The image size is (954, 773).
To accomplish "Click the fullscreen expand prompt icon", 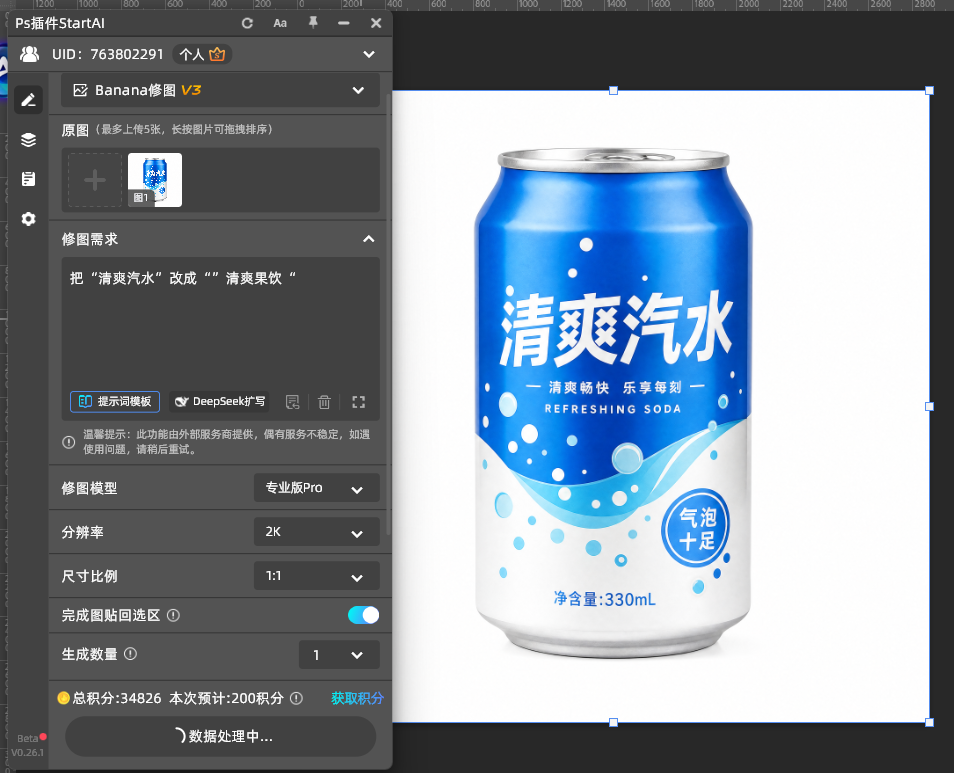I will click(x=358, y=402).
